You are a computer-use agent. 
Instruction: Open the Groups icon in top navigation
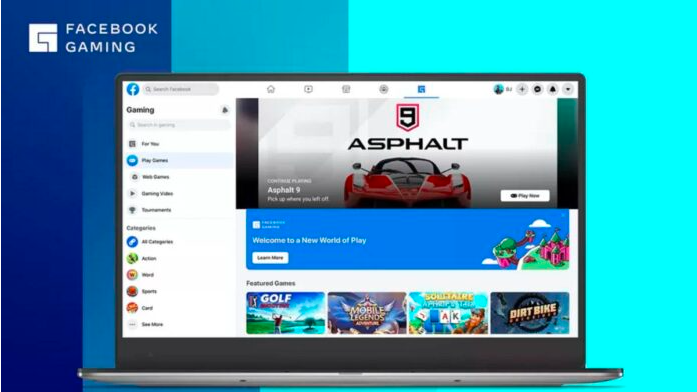pos(384,89)
